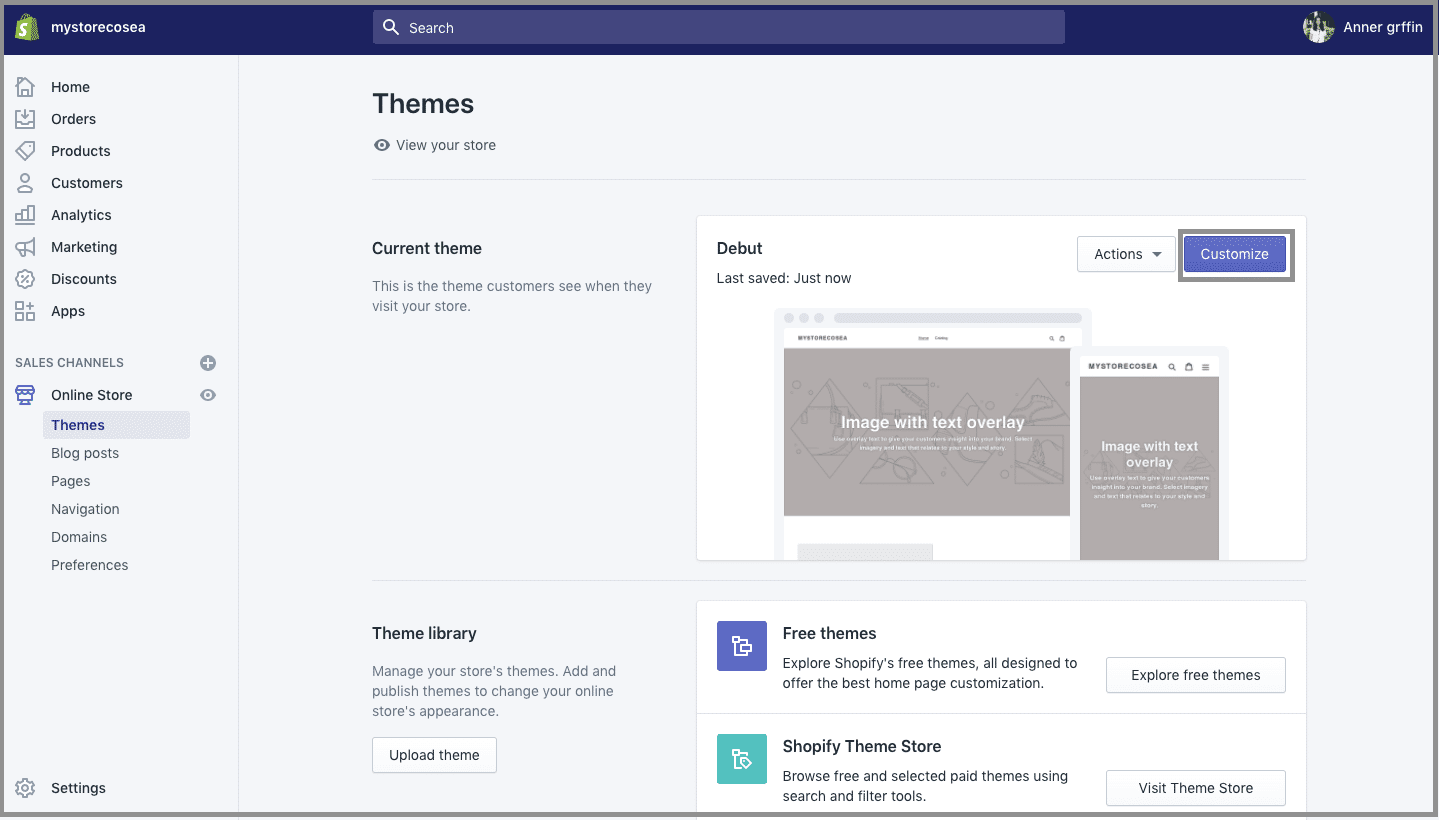
Task: Open Navigation under Online Store
Action: (85, 509)
